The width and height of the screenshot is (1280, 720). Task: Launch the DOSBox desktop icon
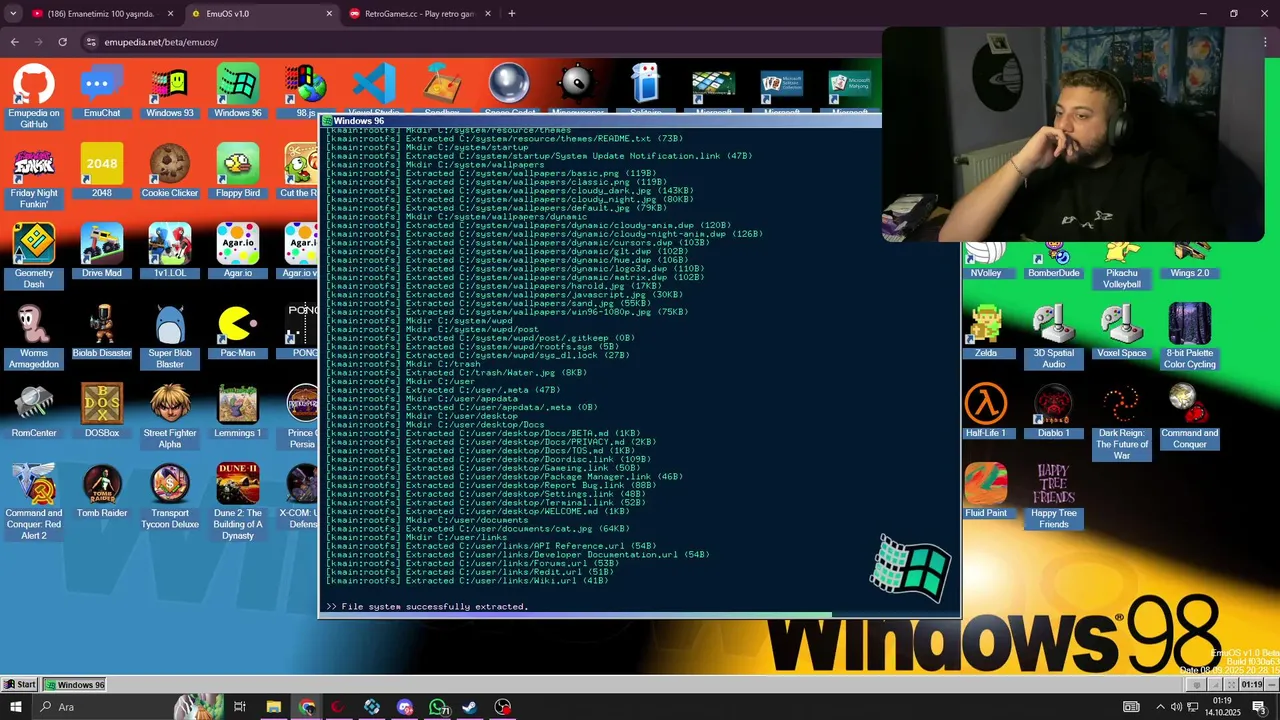(102, 411)
